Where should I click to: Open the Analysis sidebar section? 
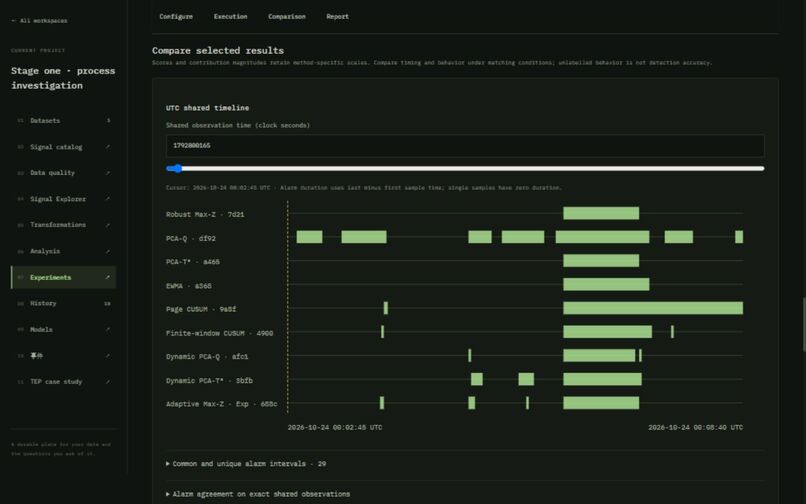click(x=64, y=251)
